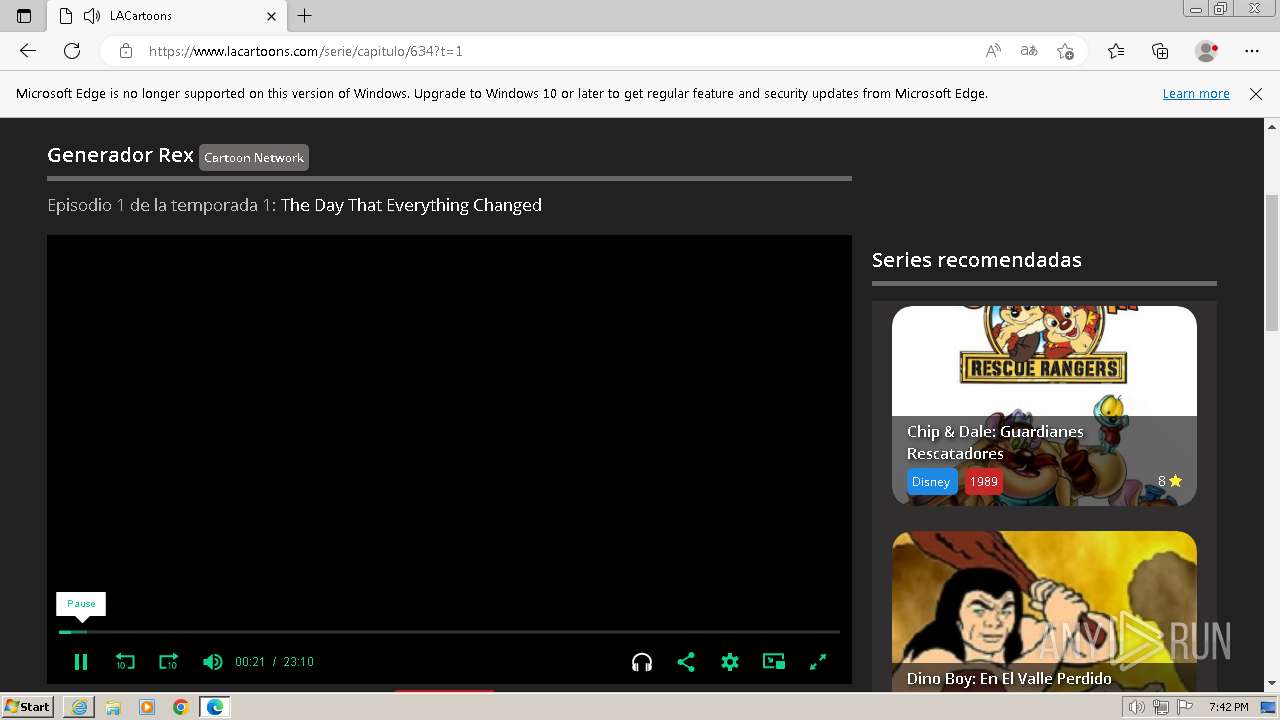This screenshot has width=1280, height=720.
Task: Skip forward 10 seconds in video
Action: coord(168,662)
